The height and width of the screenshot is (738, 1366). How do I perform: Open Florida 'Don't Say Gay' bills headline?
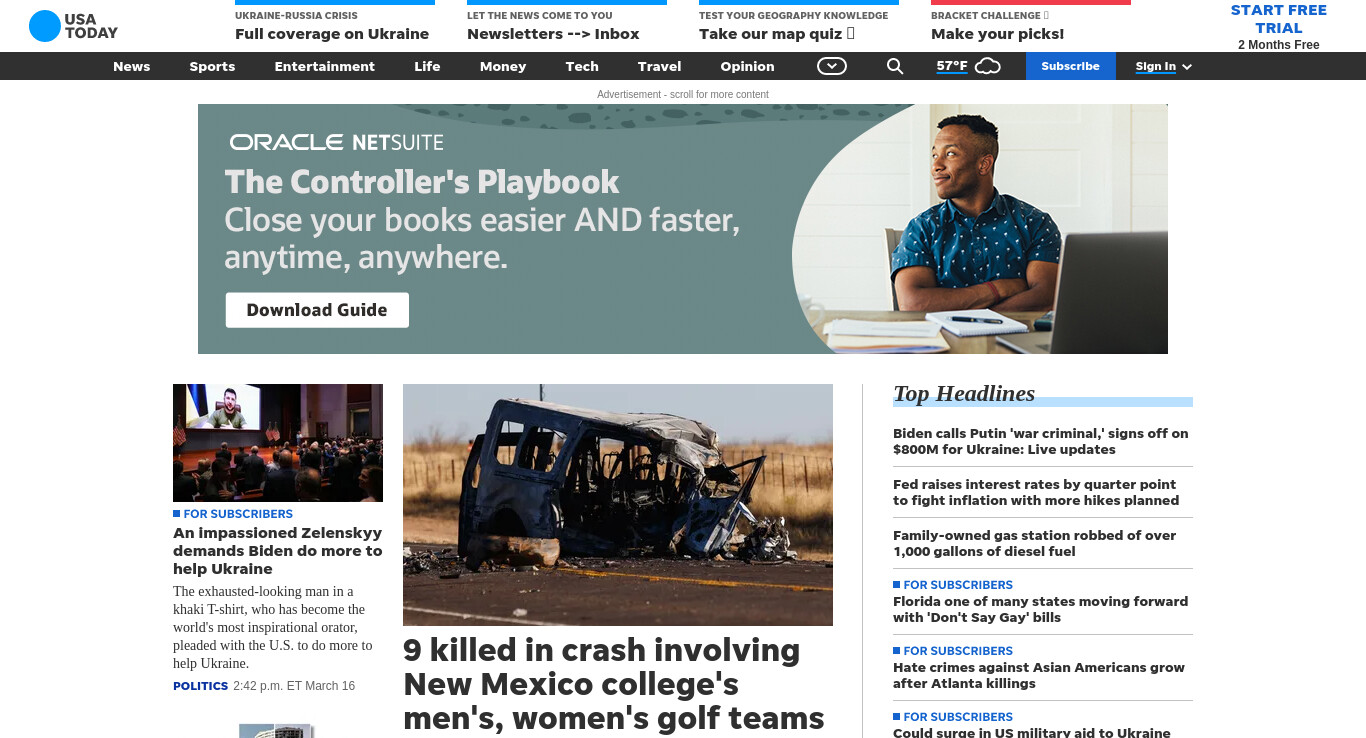coord(1040,609)
